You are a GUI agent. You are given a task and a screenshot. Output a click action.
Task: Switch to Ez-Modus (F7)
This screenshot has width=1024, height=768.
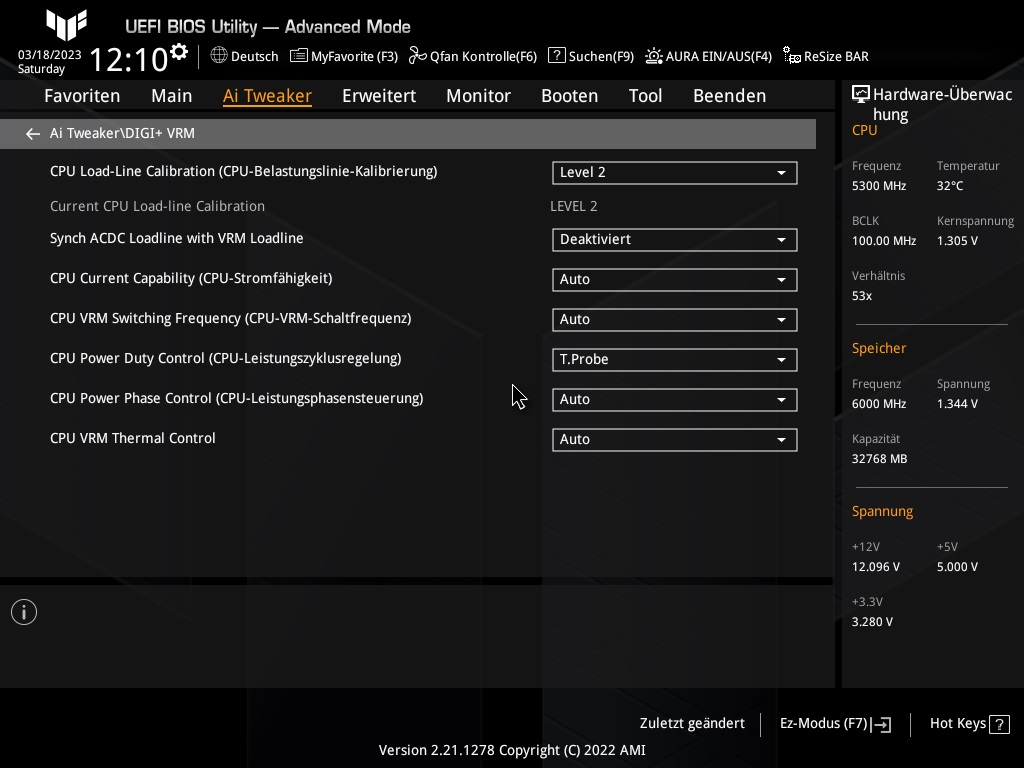[835, 724]
